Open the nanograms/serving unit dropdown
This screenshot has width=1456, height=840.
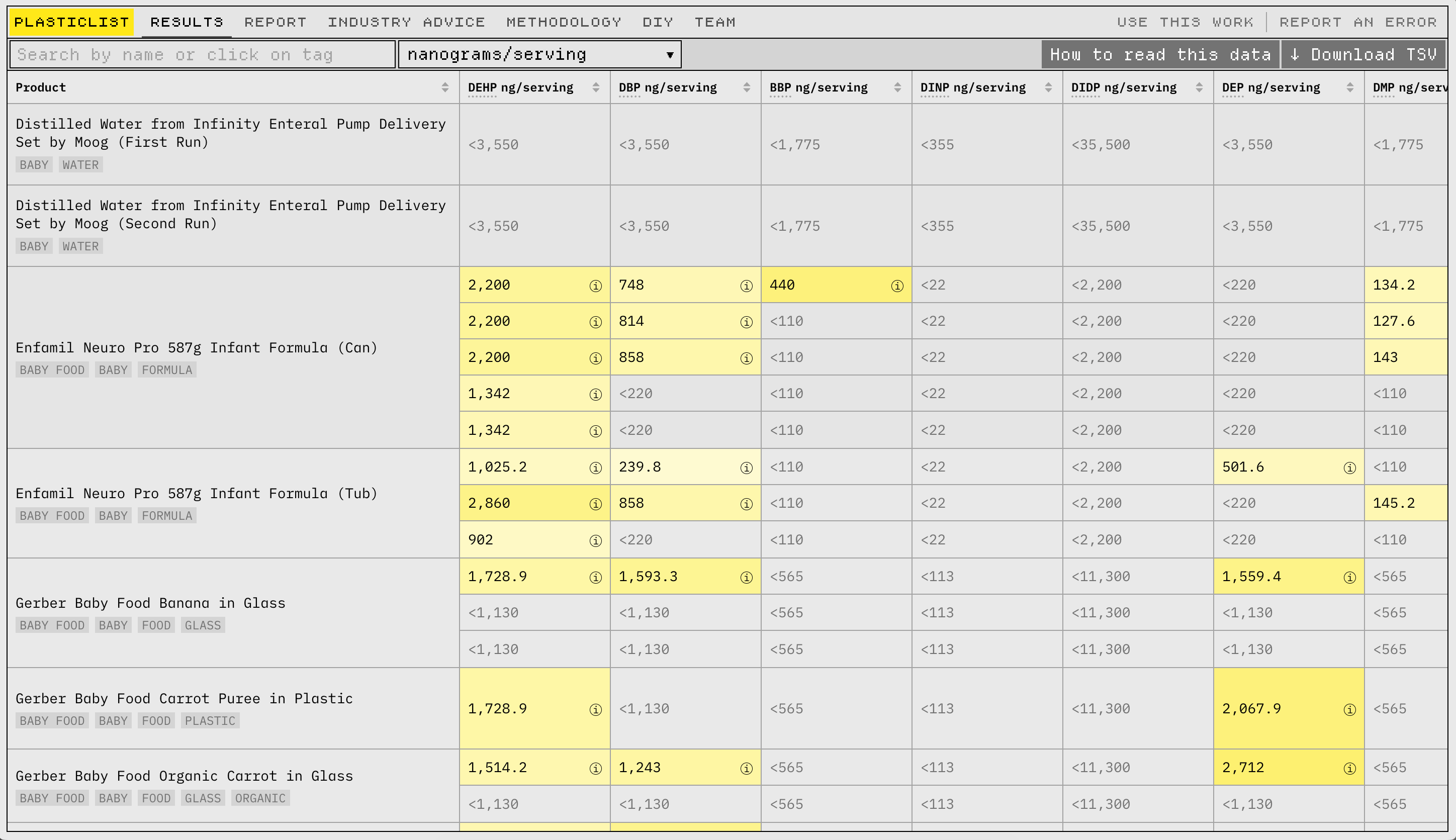click(540, 55)
